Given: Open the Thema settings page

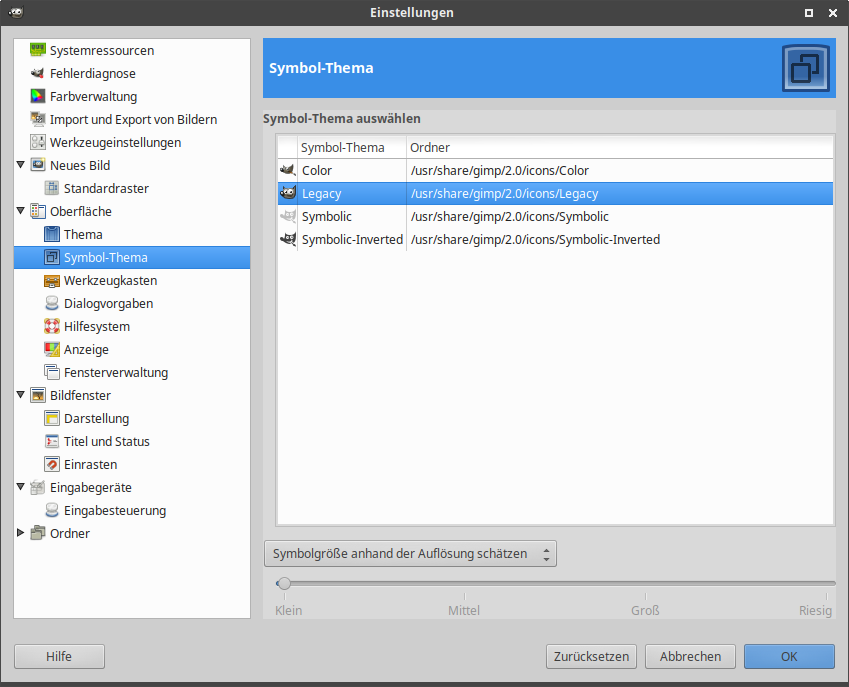Looking at the screenshot, I should coord(83,234).
